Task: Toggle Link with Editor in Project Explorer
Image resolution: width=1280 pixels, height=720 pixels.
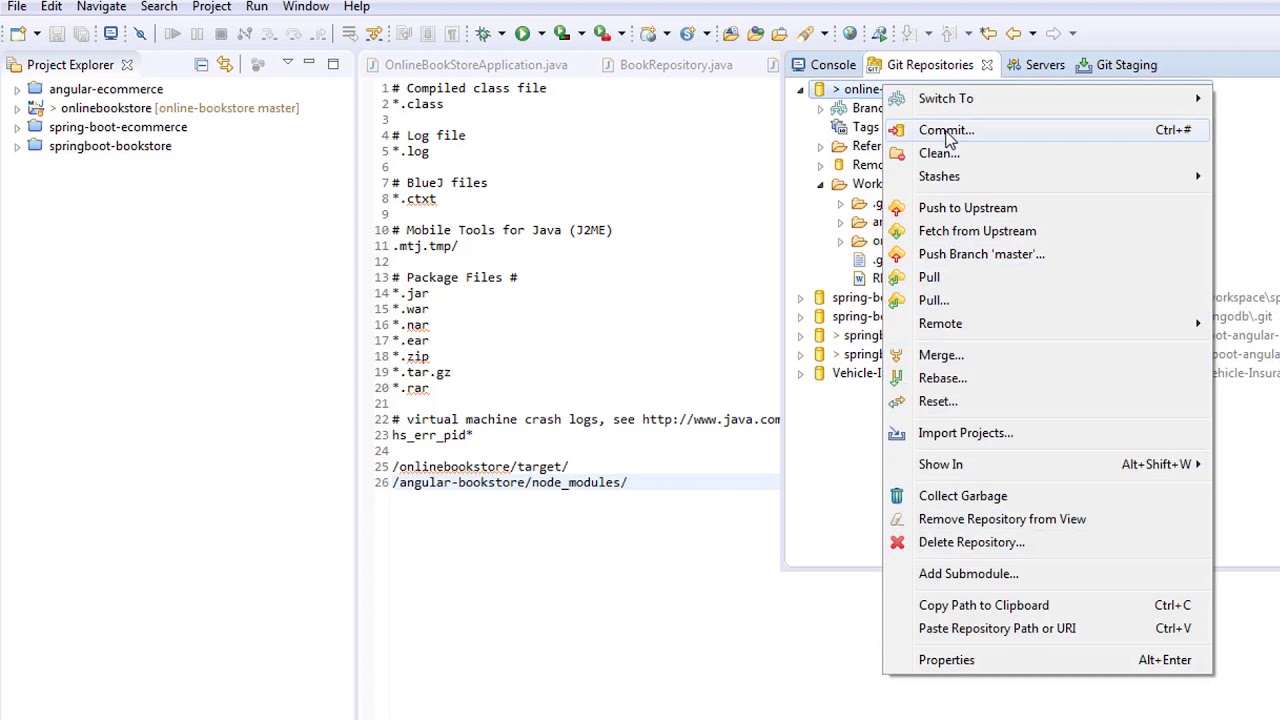Action: tap(224, 64)
